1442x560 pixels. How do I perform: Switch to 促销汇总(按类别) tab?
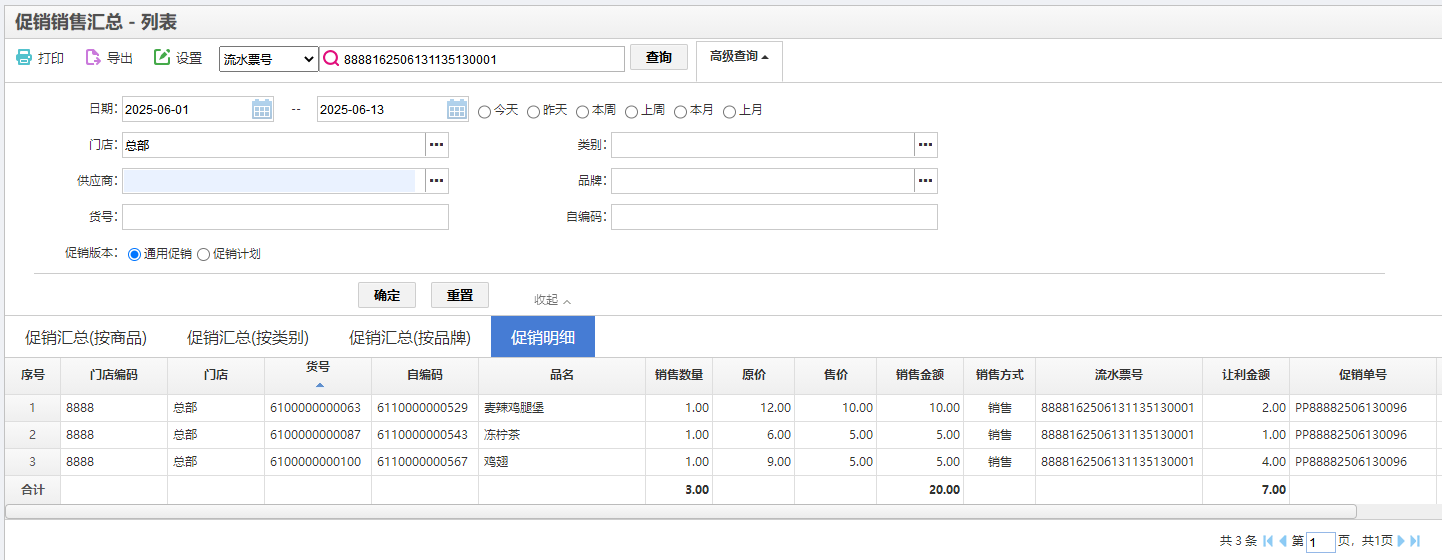[248, 337]
